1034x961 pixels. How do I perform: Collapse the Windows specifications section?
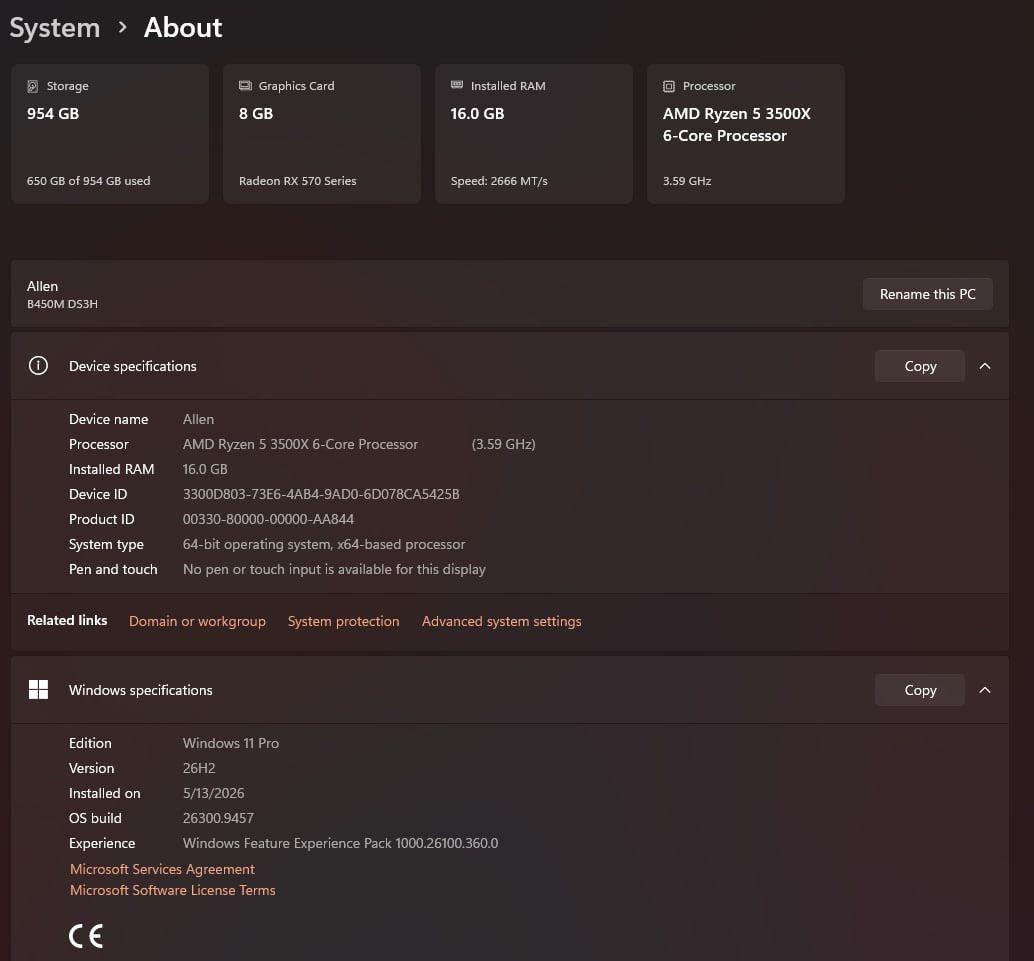point(985,690)
